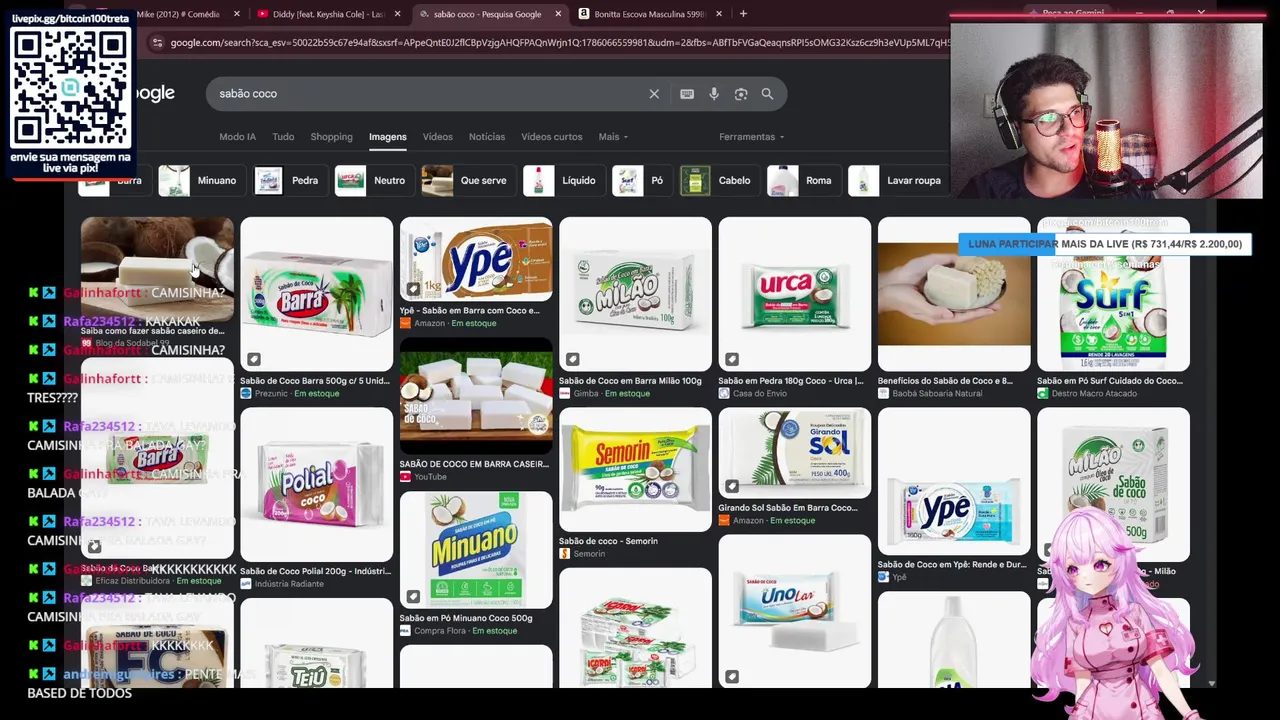The height and width of the screenshot is (720, 1280).
Task: Switch to the 'Diddy [feat. Keyshia Cole]' browser tab
Action: pyautogui.click(x=328, y=14)
